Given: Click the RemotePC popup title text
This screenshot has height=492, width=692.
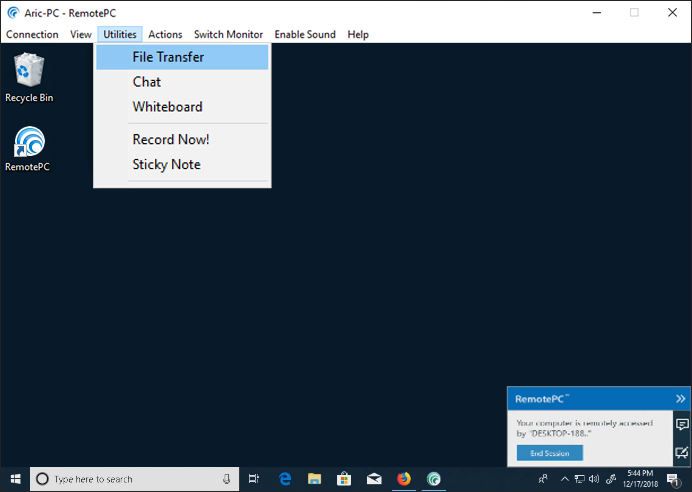Looking at the screenshot, I should click(x=542, y=399).
